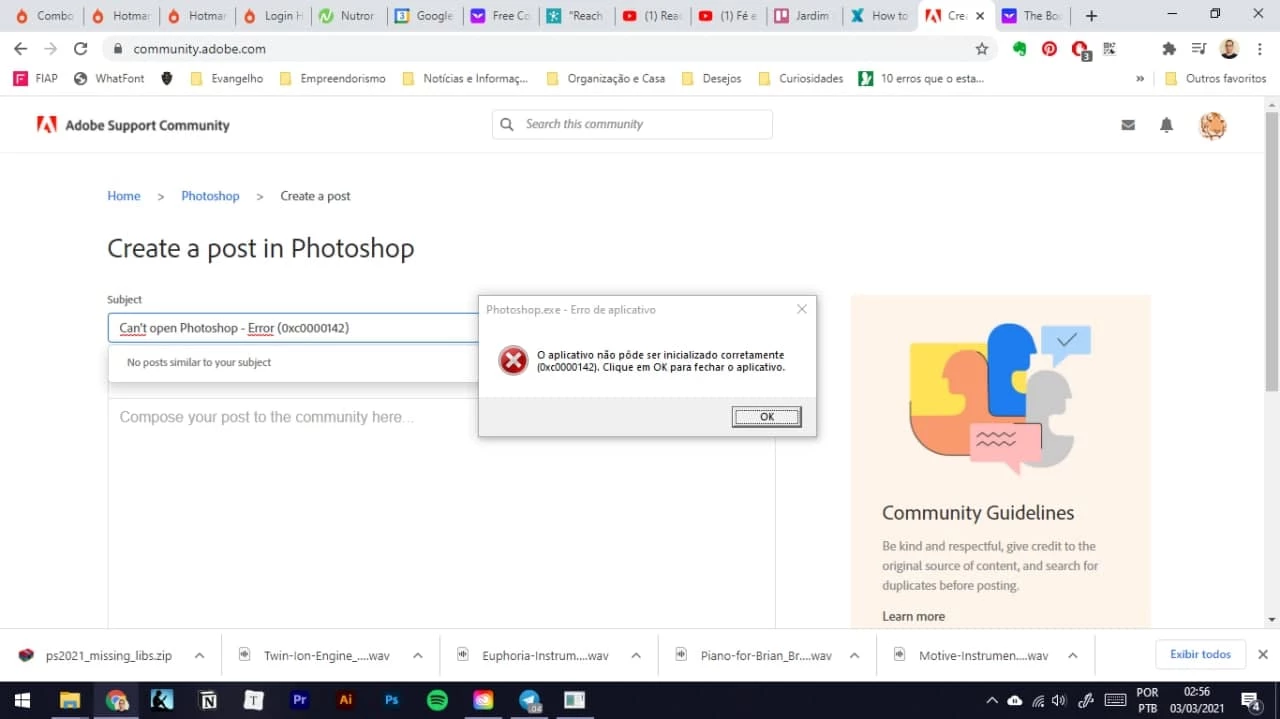
Task: Expand options for ps2021_missing_libs.zip download
Action: click(x=199, y=656)
